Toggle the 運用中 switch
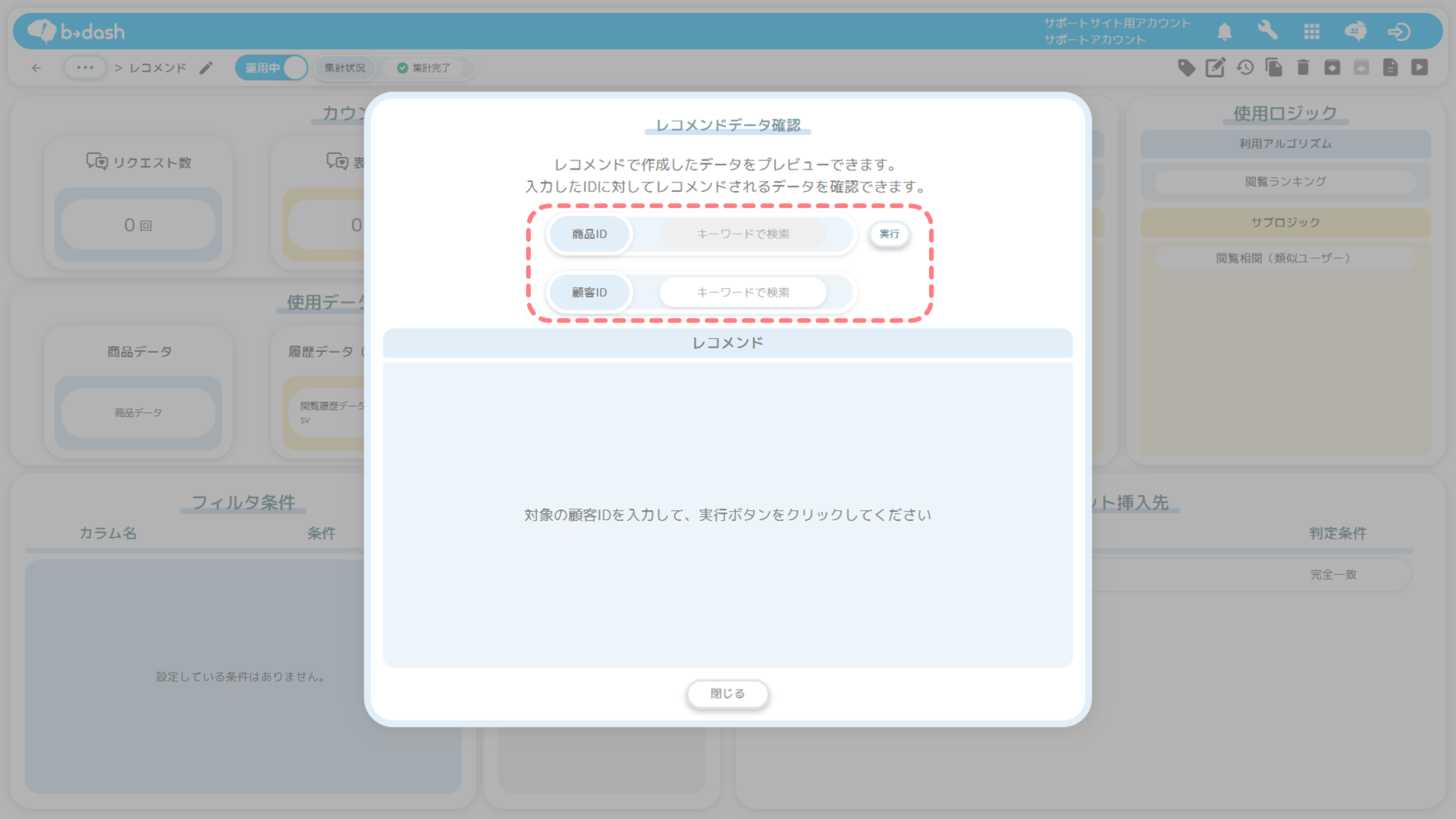 tap(271, 68)
